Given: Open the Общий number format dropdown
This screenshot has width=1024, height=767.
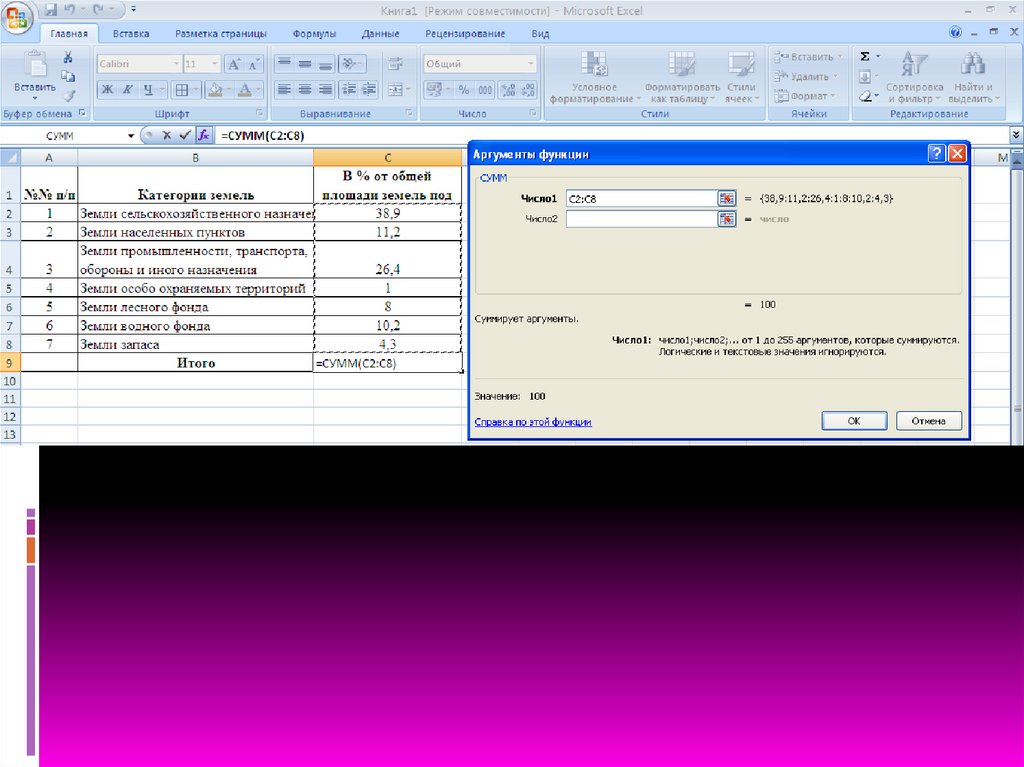Looking at the screenshot, I should (530, 64).
